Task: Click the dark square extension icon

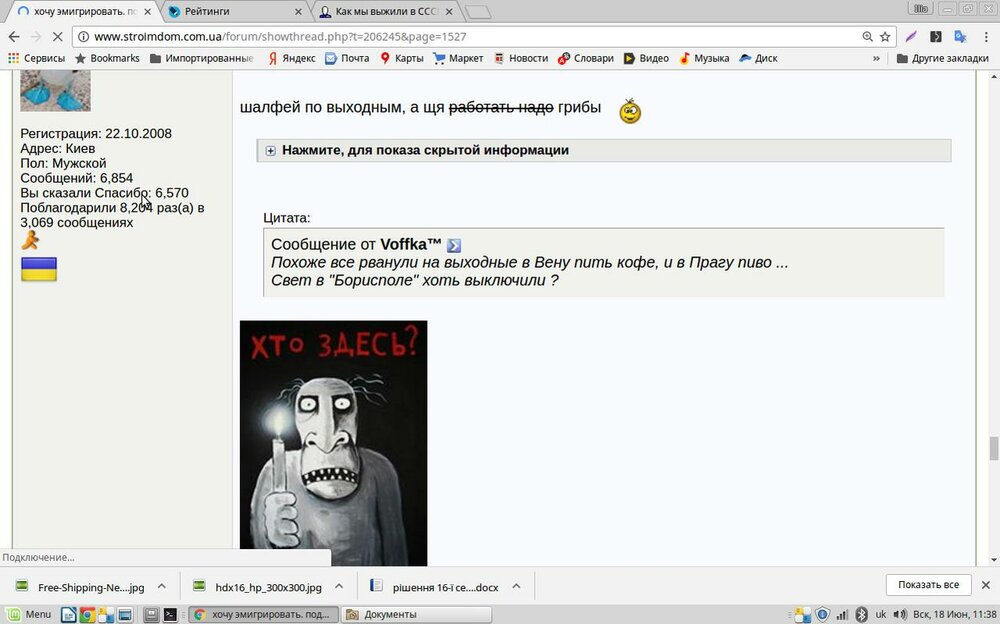Action: (x=936, y=37)
